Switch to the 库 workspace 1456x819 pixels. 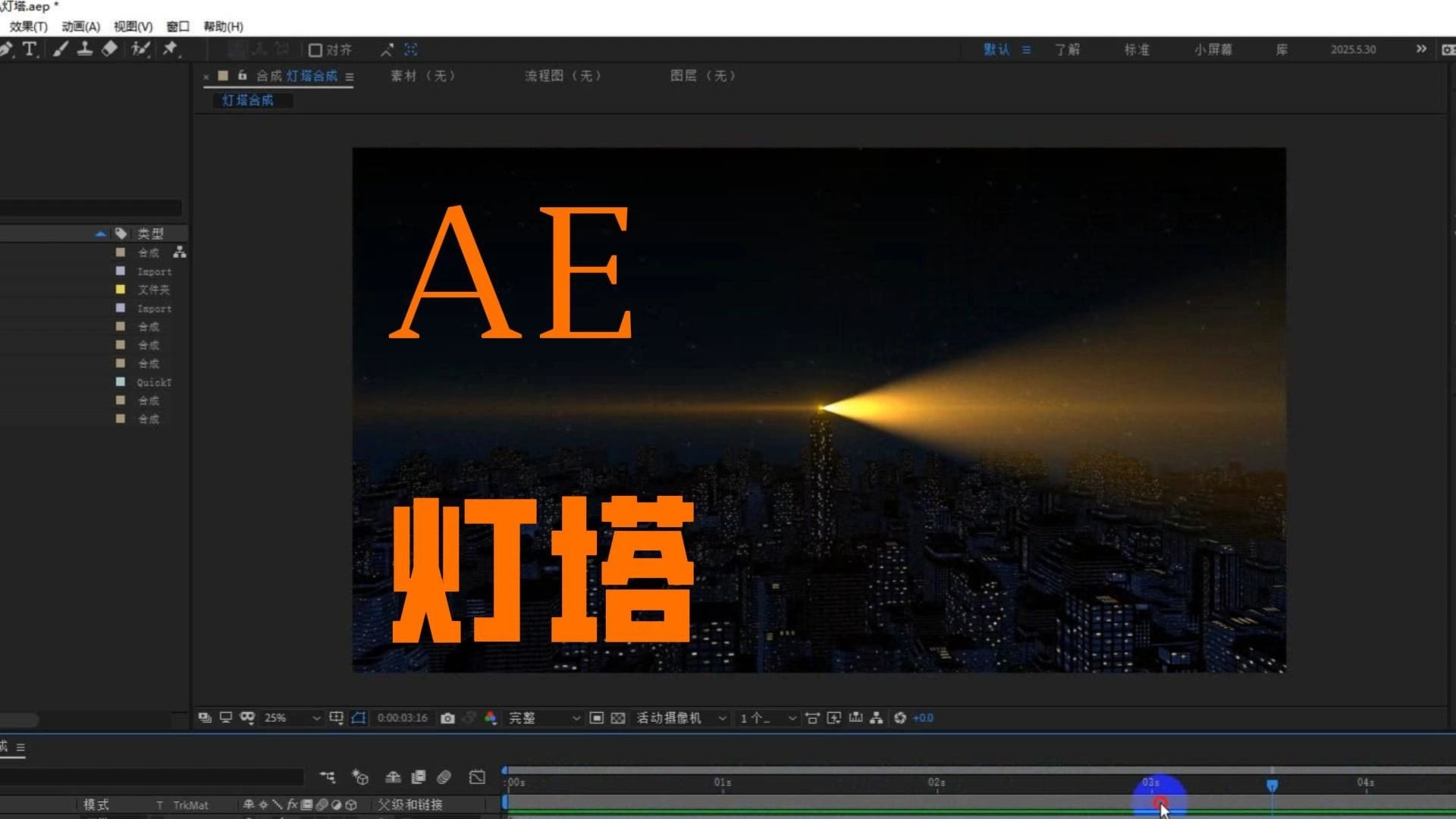click(1282, 50)
